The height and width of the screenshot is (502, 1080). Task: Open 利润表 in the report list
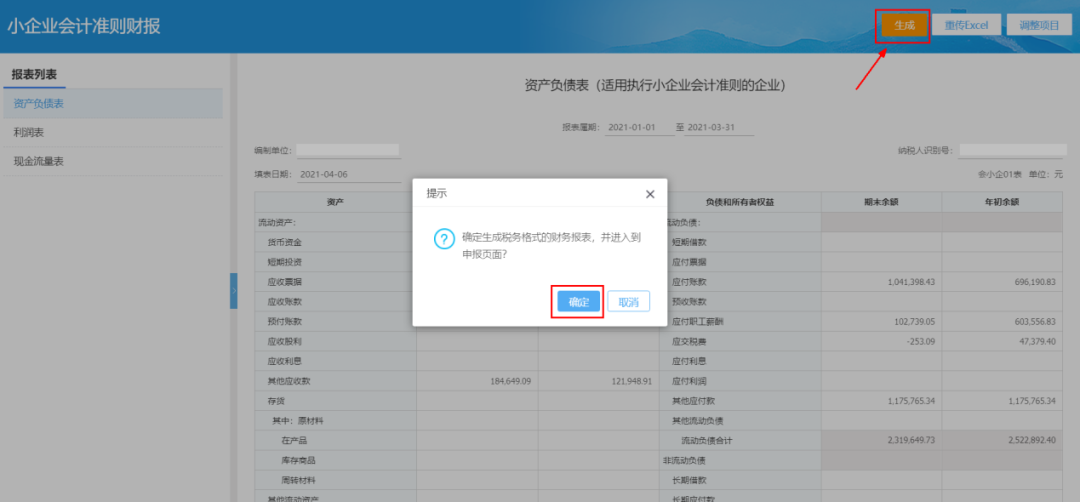(x=112, y=132)
